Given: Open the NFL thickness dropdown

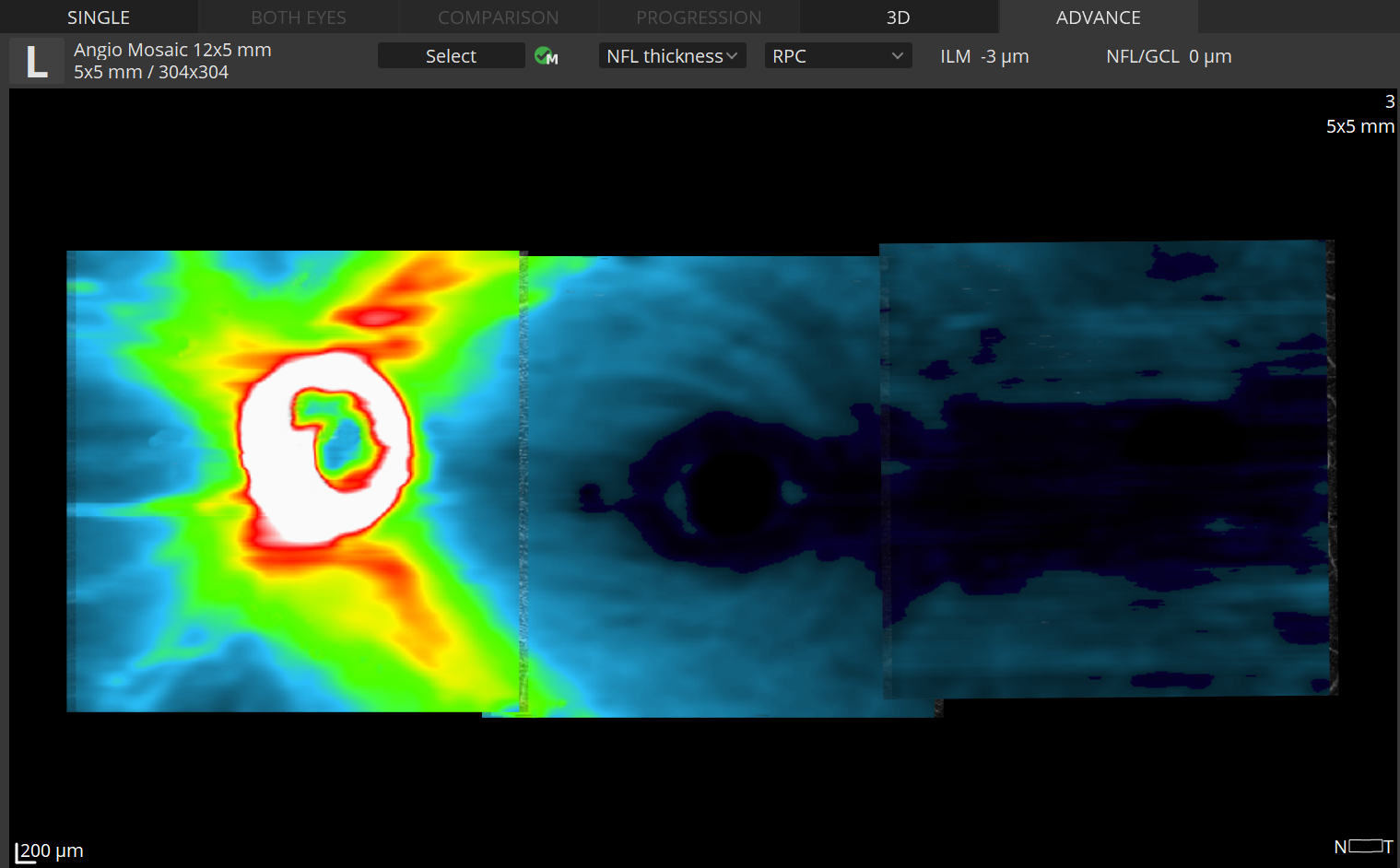Looking at the screenshot, I should [x=672, y=56].
